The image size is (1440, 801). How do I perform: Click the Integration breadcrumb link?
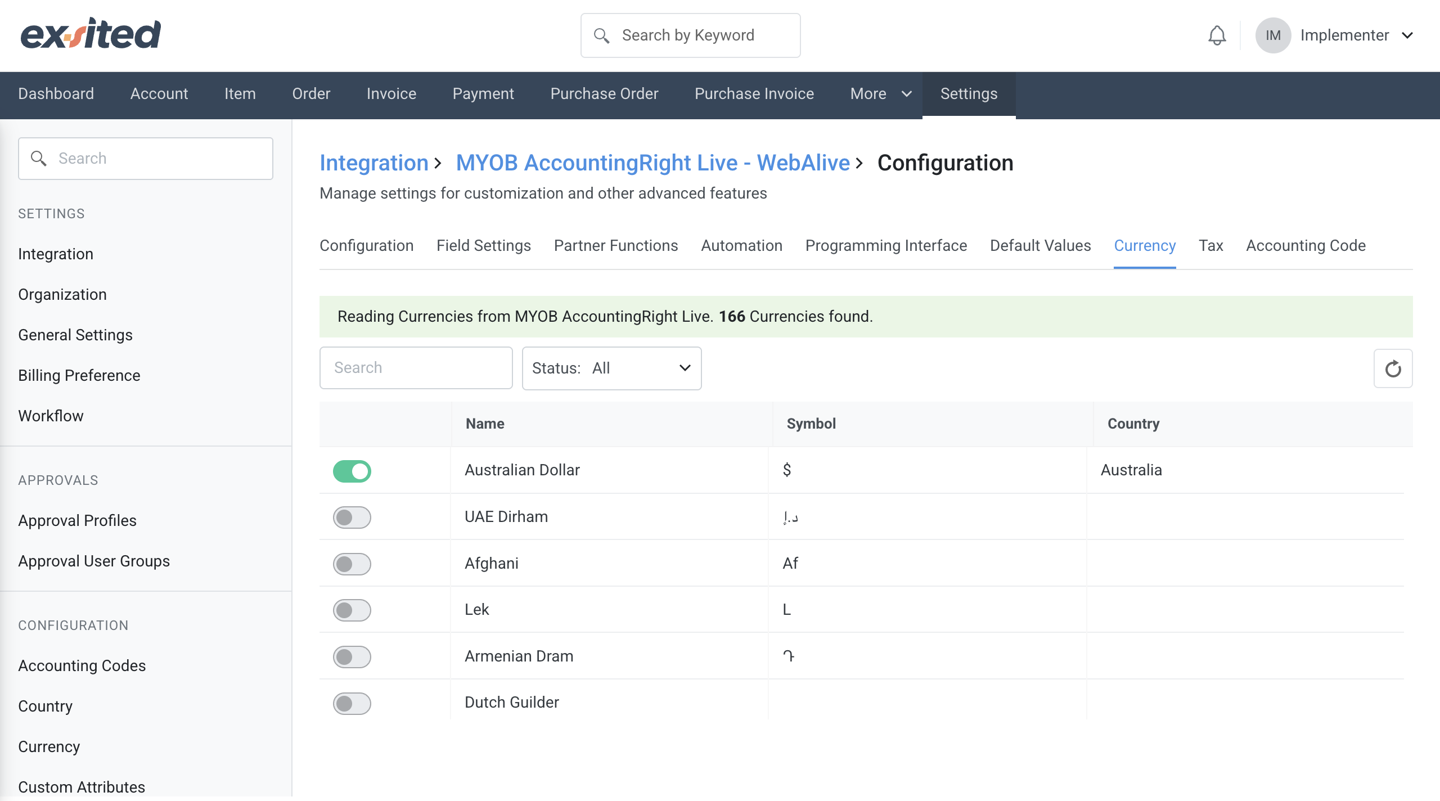tap(374, 163)
